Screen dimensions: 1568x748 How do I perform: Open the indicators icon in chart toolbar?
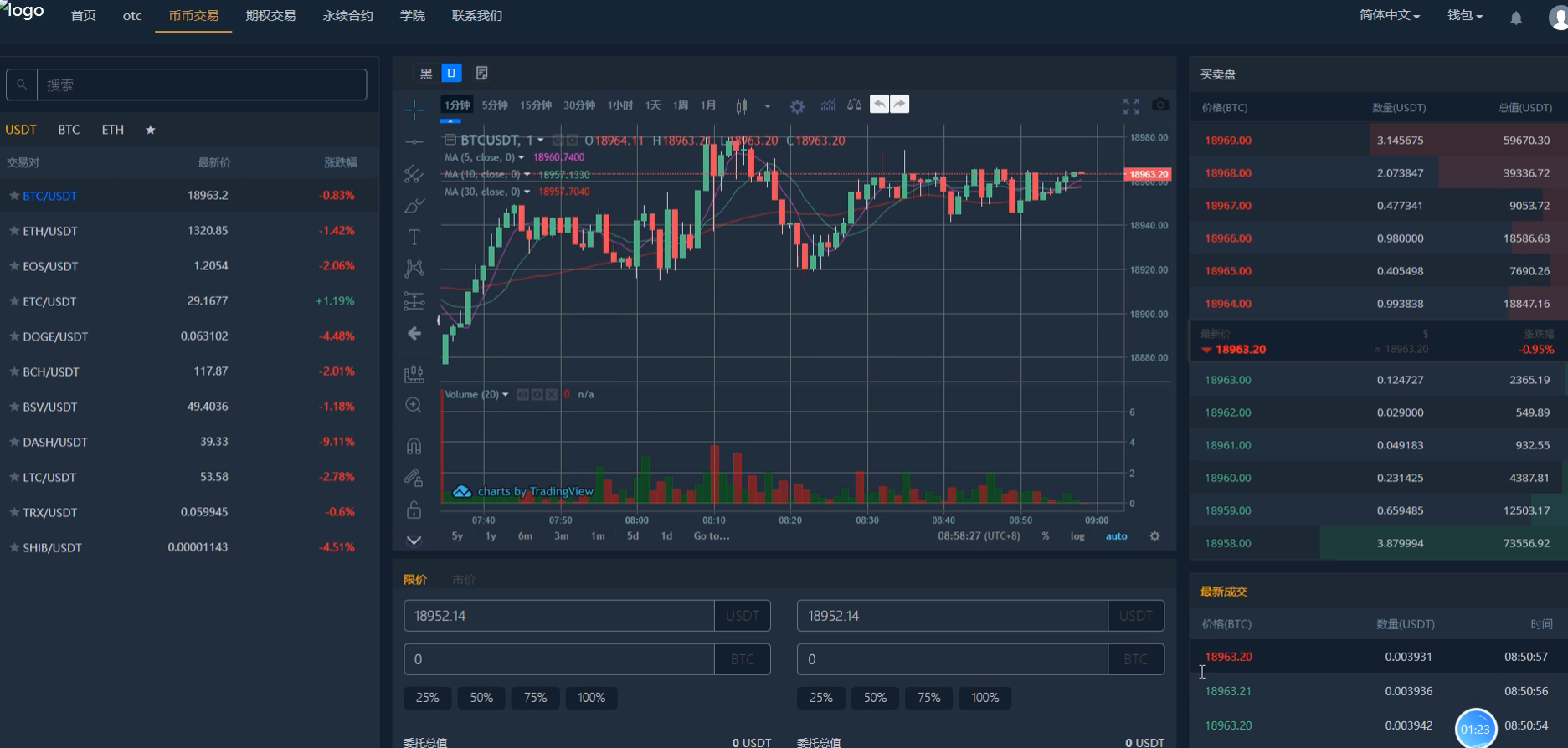[x=828, y=105]
